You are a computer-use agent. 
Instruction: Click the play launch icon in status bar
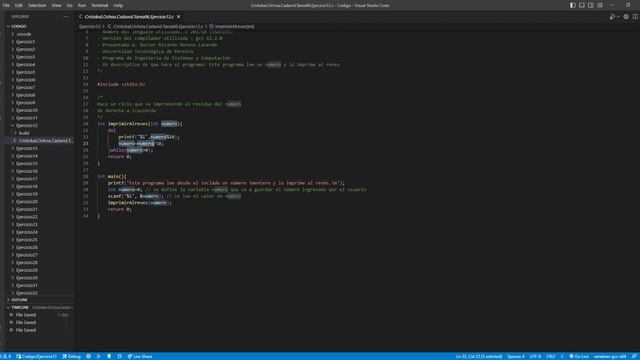click(98, 356)
